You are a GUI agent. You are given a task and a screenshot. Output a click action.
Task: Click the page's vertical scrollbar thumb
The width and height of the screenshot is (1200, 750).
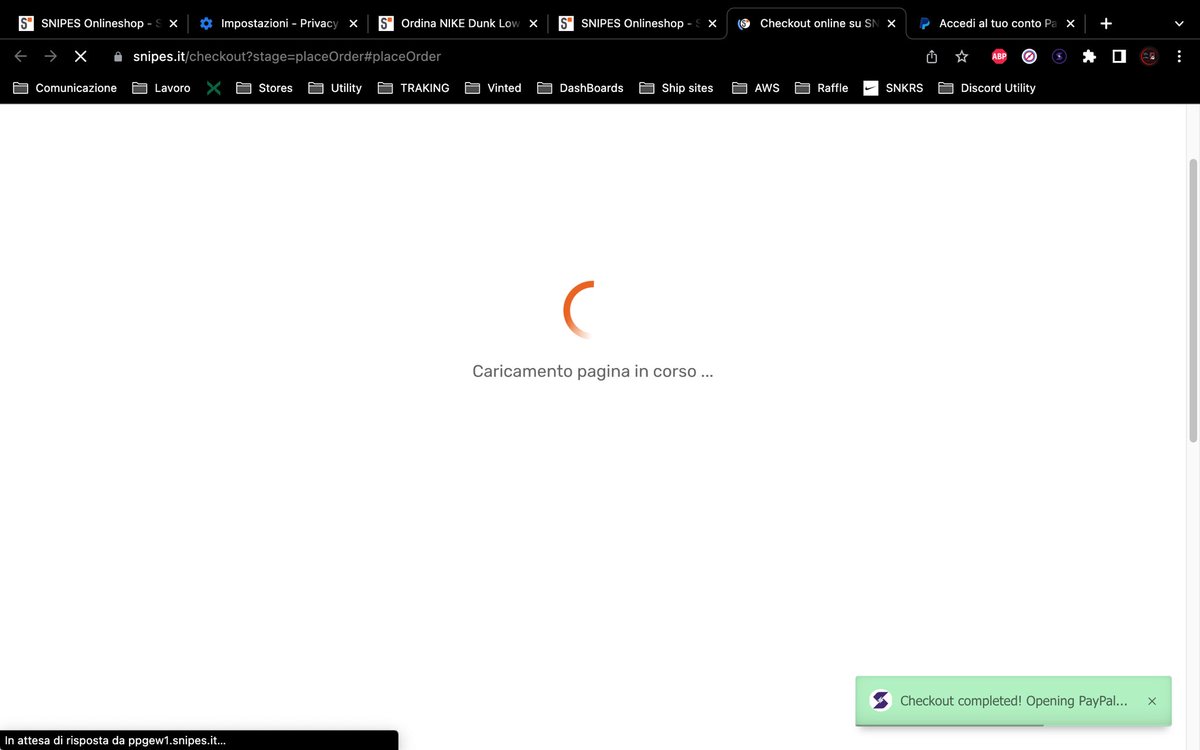click(x=1193, y=300)
